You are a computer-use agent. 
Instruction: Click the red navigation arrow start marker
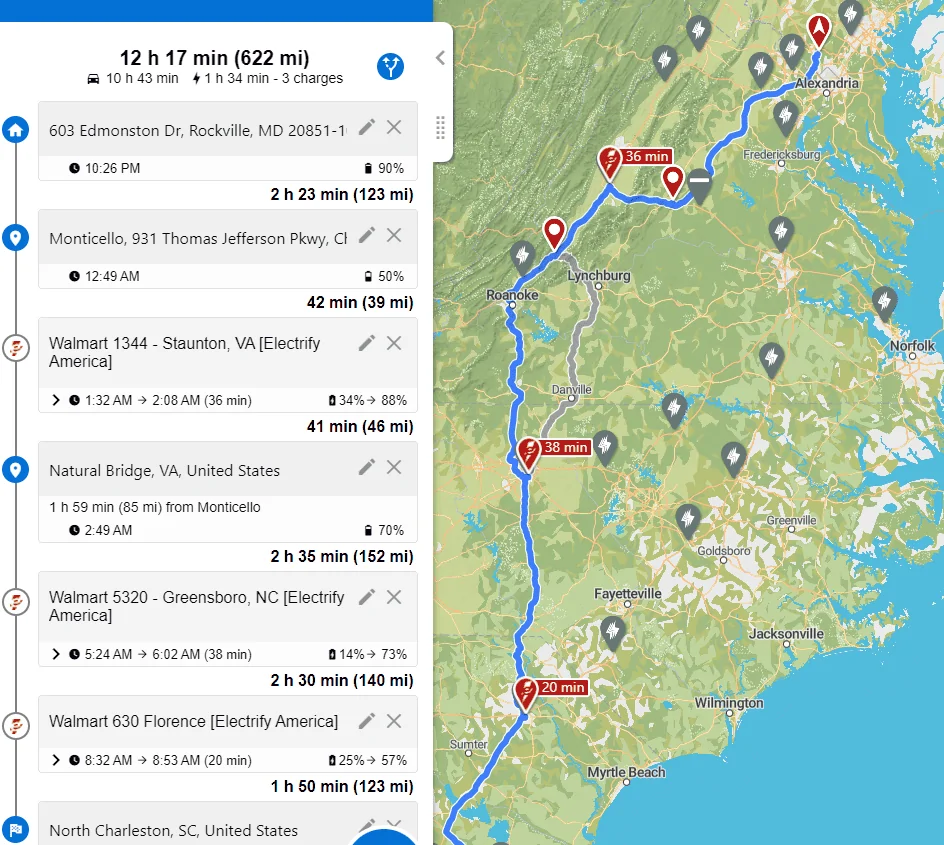pos(819,30)
